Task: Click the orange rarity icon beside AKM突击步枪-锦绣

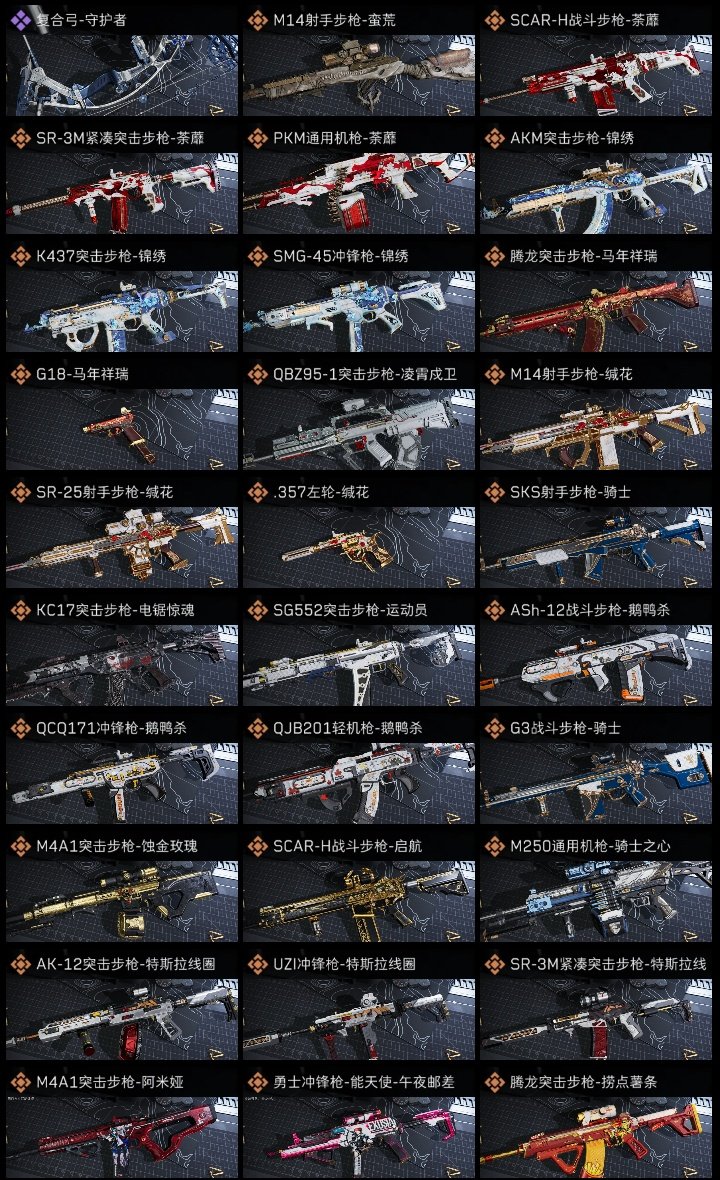Action: point(494,138)
